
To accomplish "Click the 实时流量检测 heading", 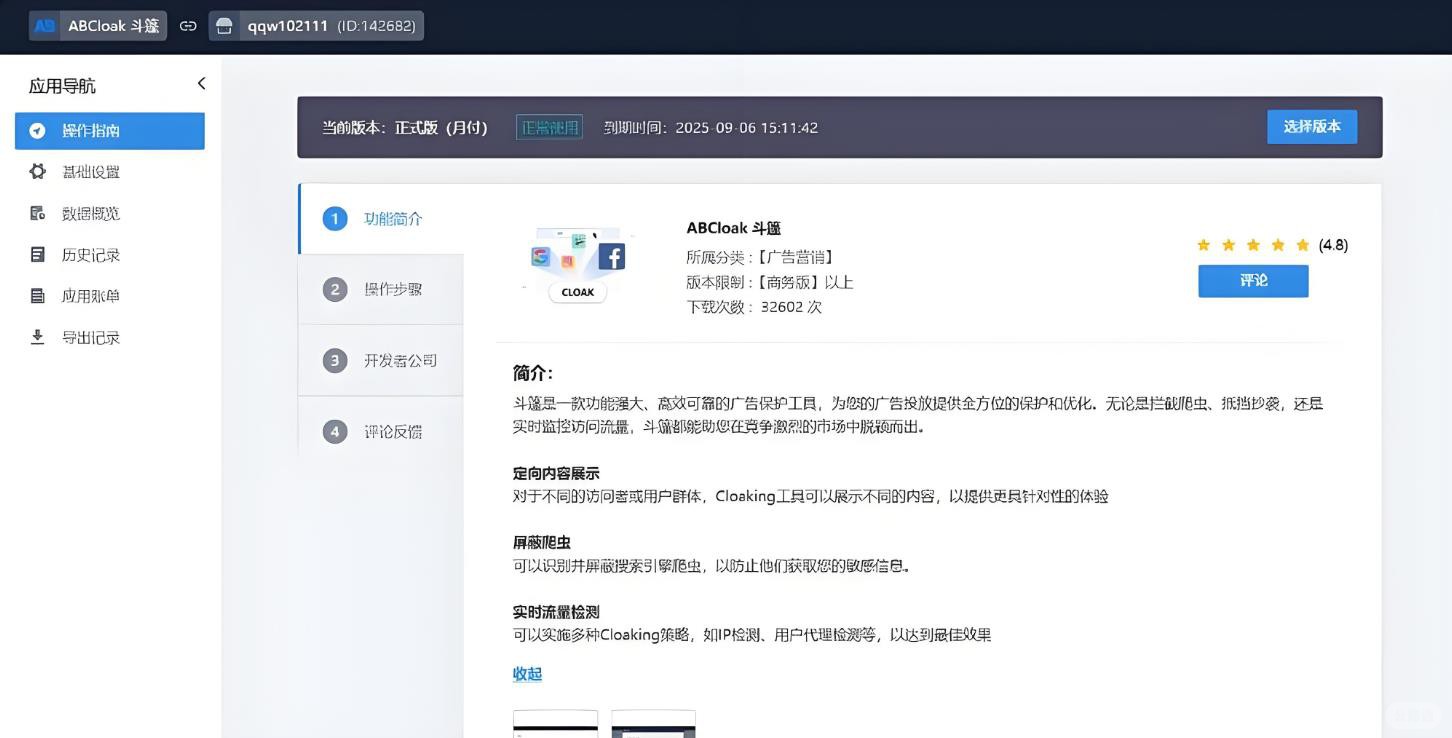I will [x=556, y=612].
